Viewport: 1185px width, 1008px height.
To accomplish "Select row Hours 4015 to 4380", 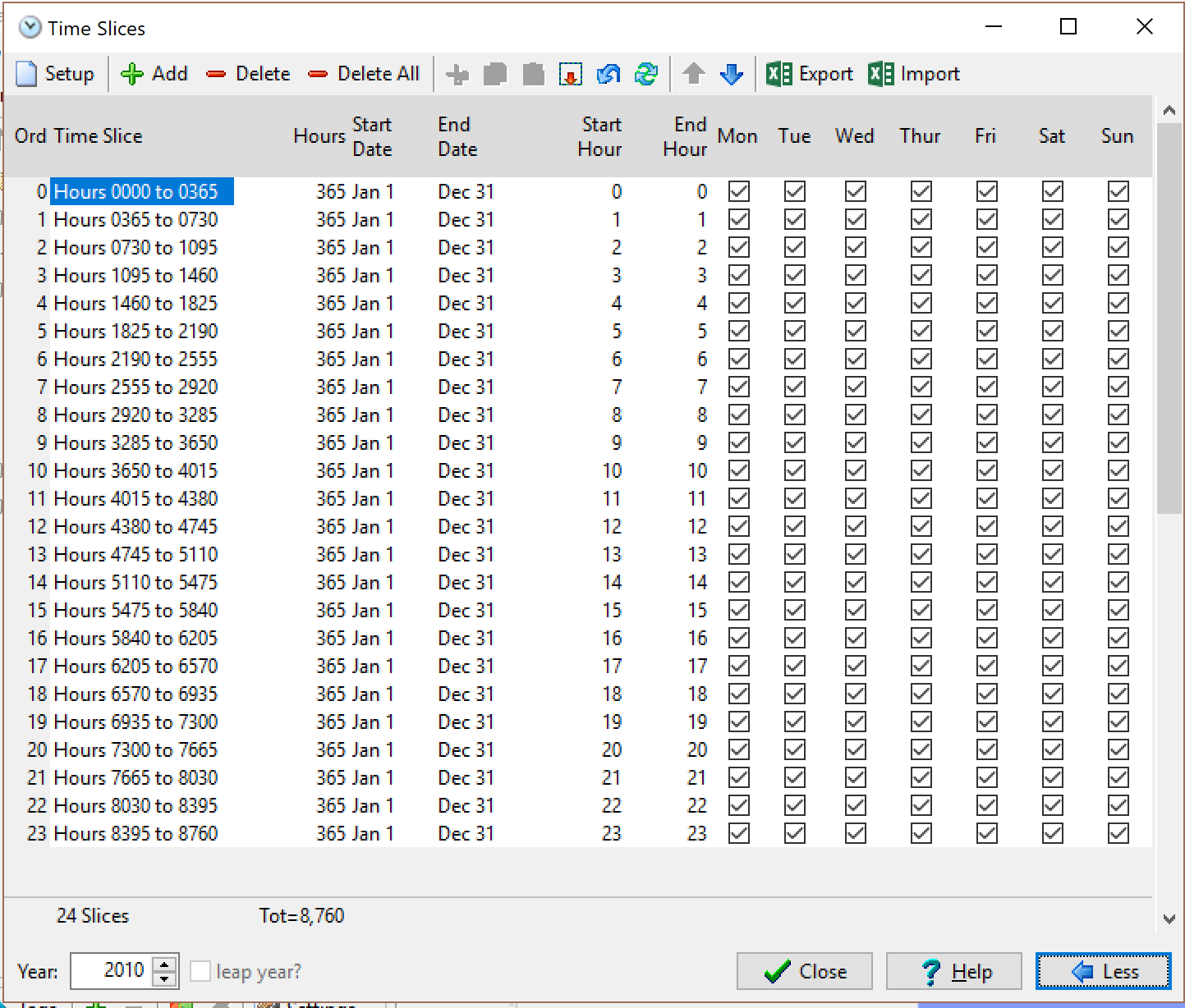I will coord(577,498).
